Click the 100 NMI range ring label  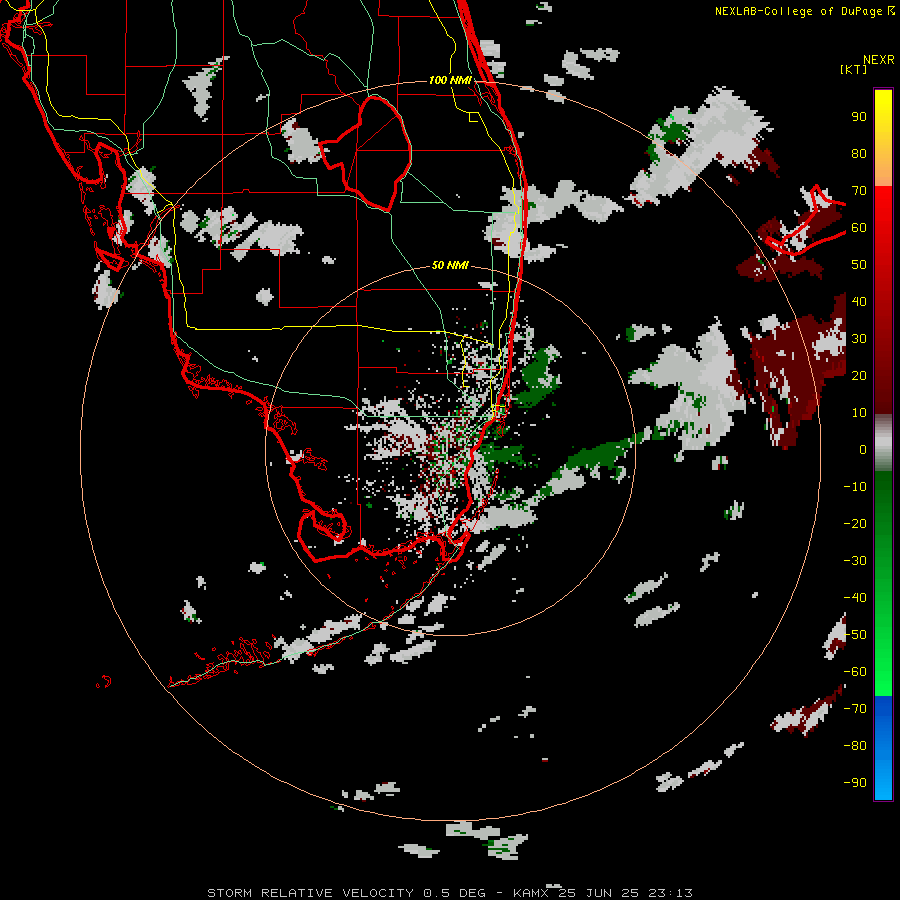450,80
